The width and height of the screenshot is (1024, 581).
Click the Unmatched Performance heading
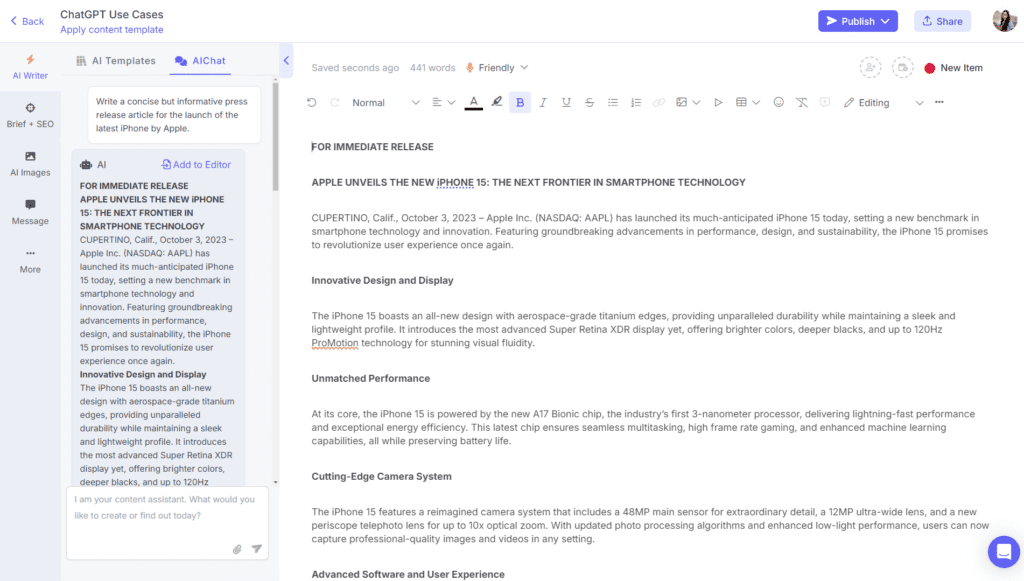point(370,378)
